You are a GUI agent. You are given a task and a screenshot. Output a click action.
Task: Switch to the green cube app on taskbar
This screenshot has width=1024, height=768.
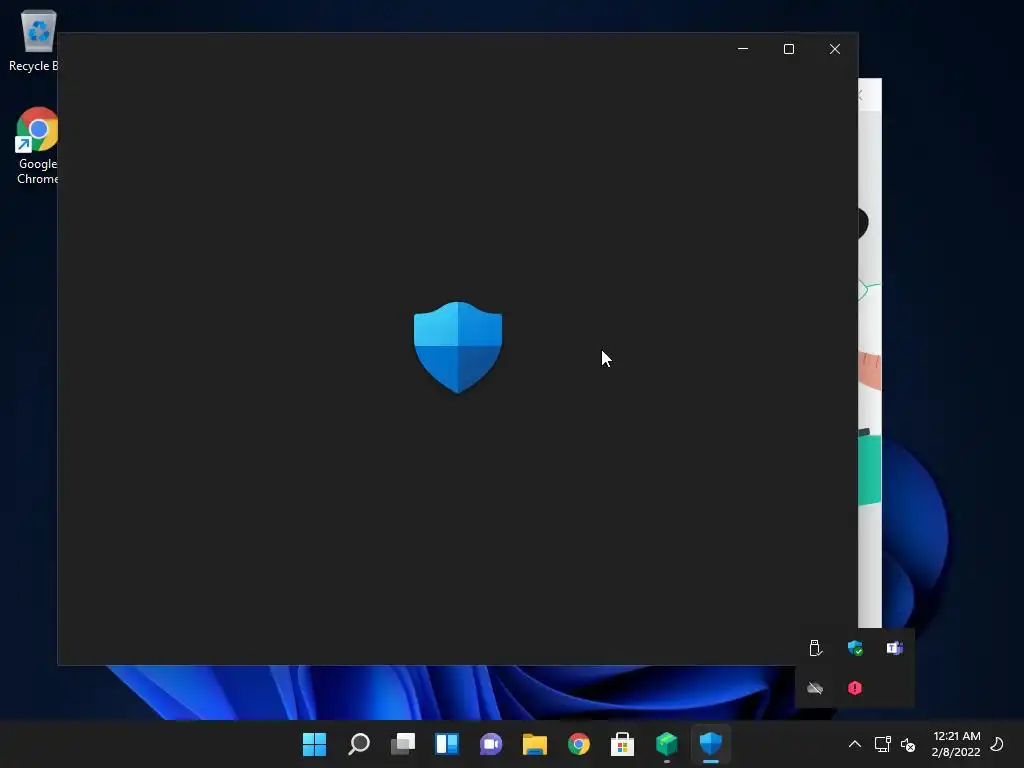666,744
